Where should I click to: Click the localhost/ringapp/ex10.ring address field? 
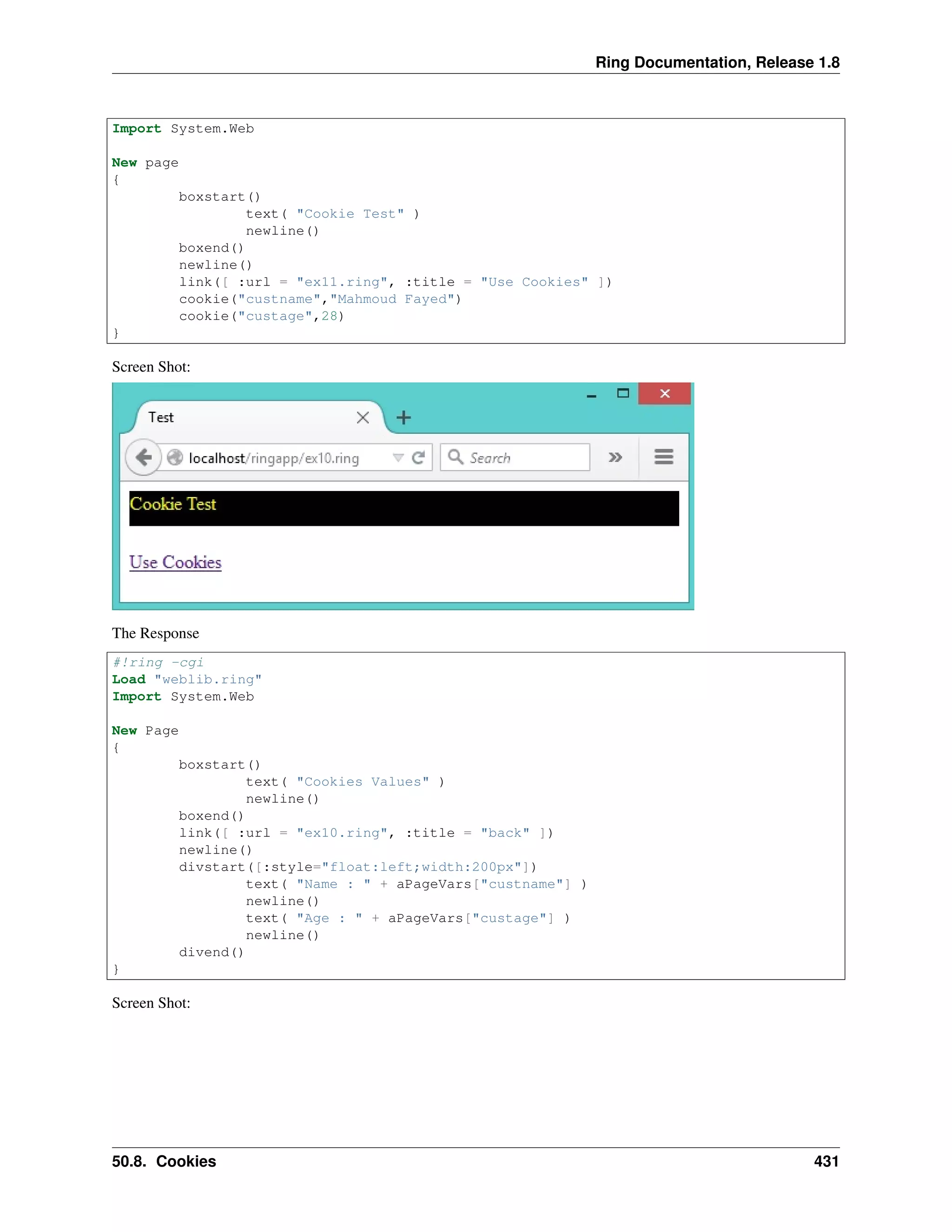[274, 458]
